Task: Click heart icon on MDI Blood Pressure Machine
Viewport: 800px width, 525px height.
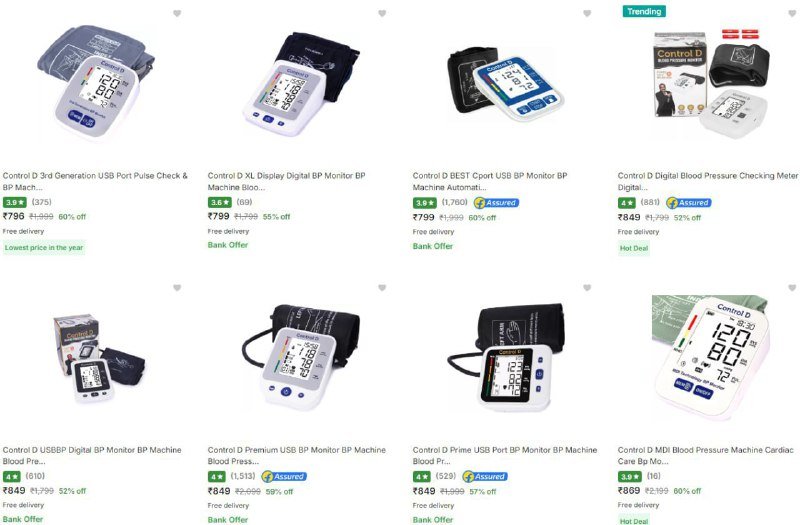Action: pos(792,288)
